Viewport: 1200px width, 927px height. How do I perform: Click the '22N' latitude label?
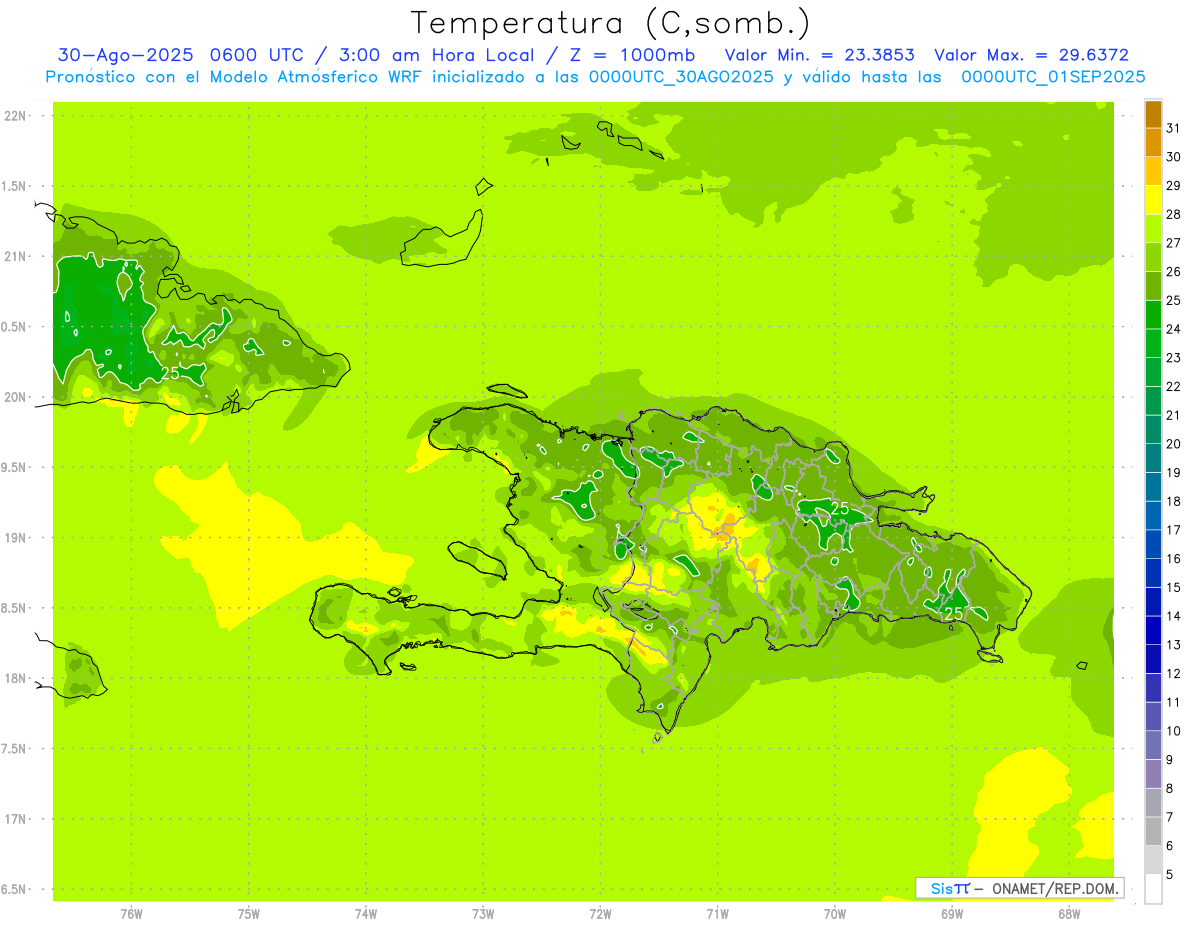pos(16,116)
